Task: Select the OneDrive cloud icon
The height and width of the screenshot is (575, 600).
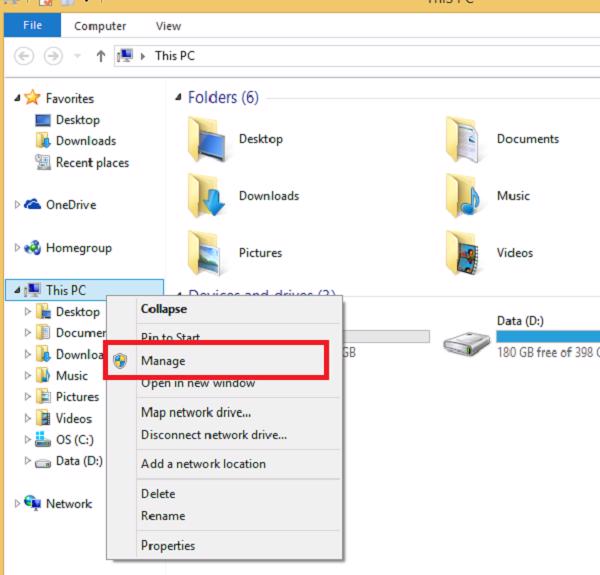Action: click(x=33, y=204)
